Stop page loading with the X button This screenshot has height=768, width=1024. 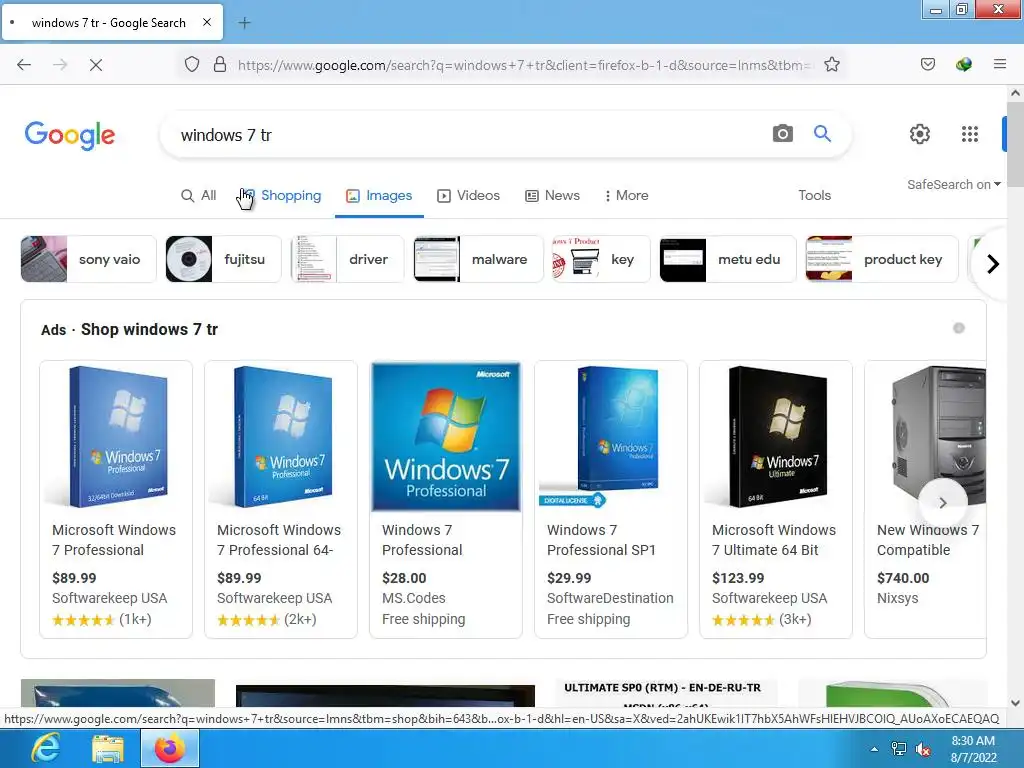click(x=95, y=65)
